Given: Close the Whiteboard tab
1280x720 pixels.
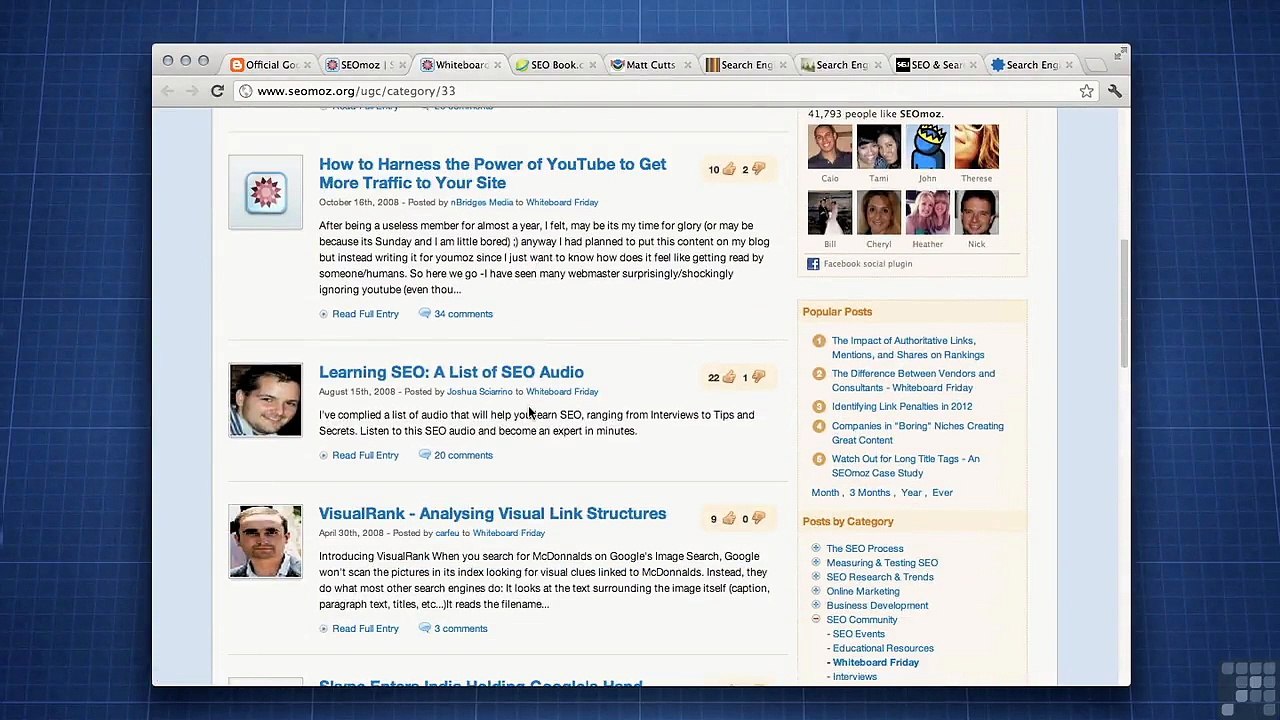Looking at the screenshot, I should coord(497,65).
